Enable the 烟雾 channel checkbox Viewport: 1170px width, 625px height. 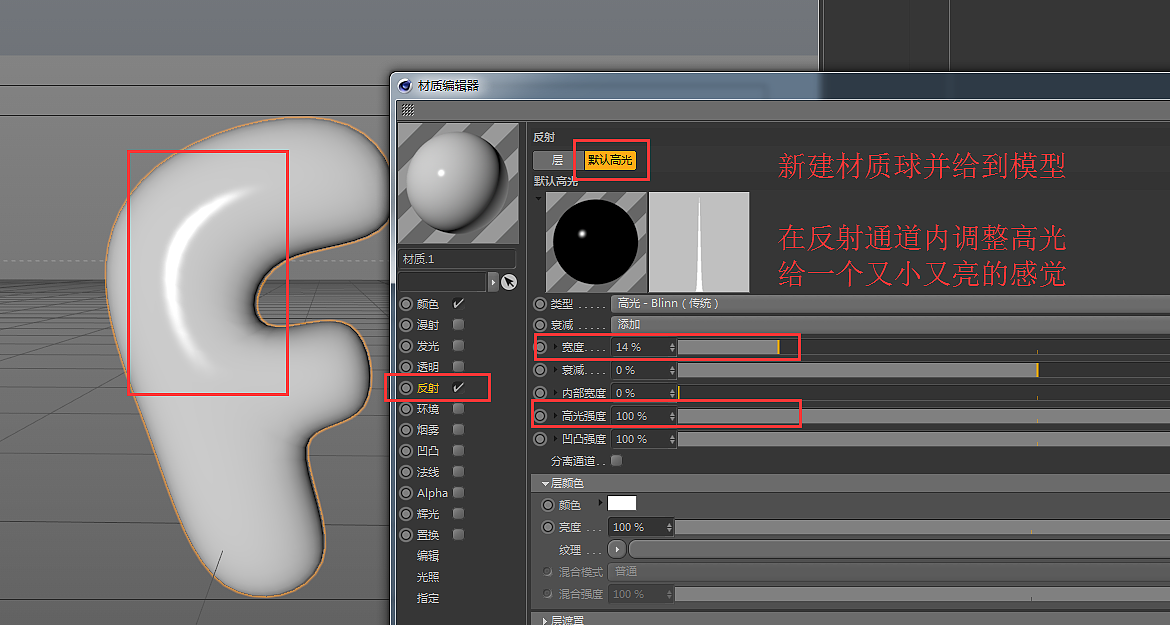pyautogui.click(x=458, y=430)
